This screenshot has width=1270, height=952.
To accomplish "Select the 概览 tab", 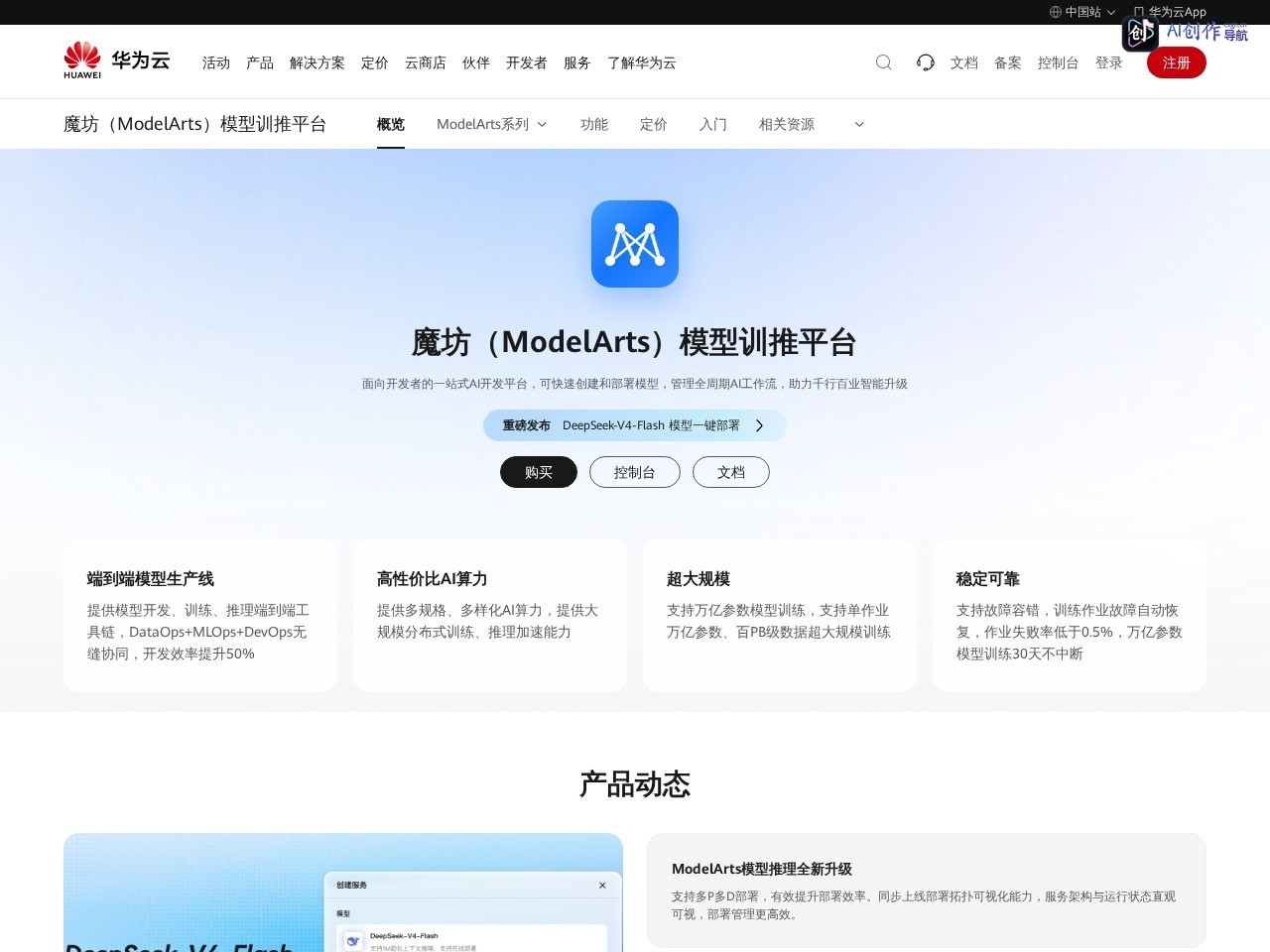I will click(391, 124).
